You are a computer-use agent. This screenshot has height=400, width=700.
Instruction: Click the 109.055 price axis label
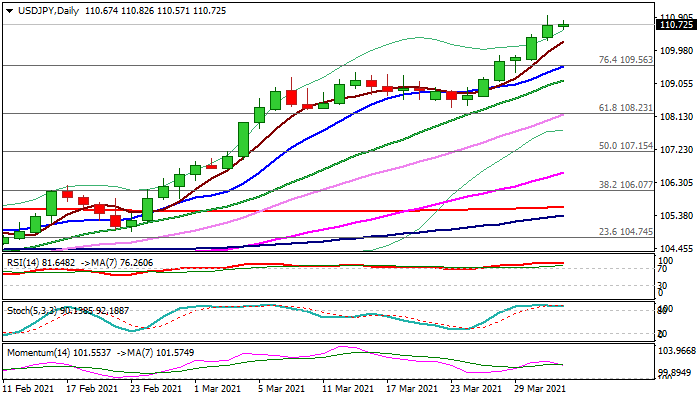tap(676, 84)
